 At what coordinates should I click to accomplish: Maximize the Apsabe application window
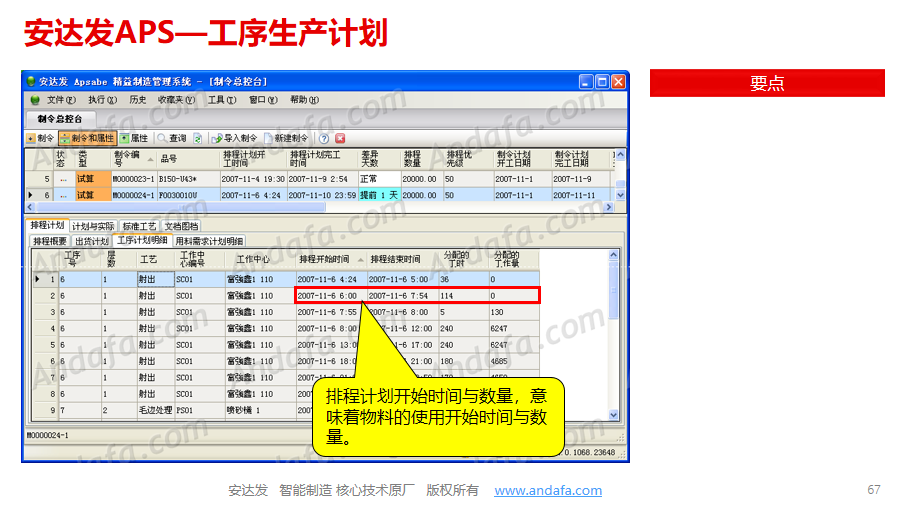click(x=602, y=82)
